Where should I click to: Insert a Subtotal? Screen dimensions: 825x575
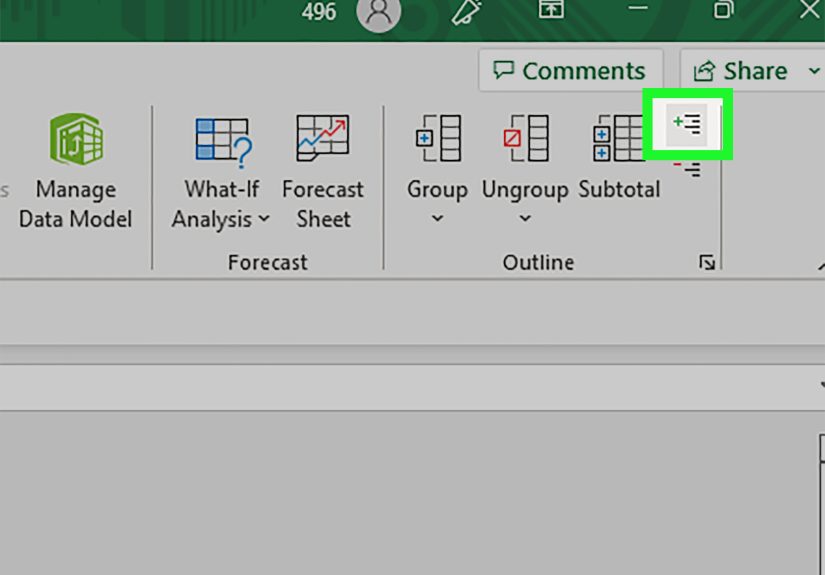[x=619, y=158]
